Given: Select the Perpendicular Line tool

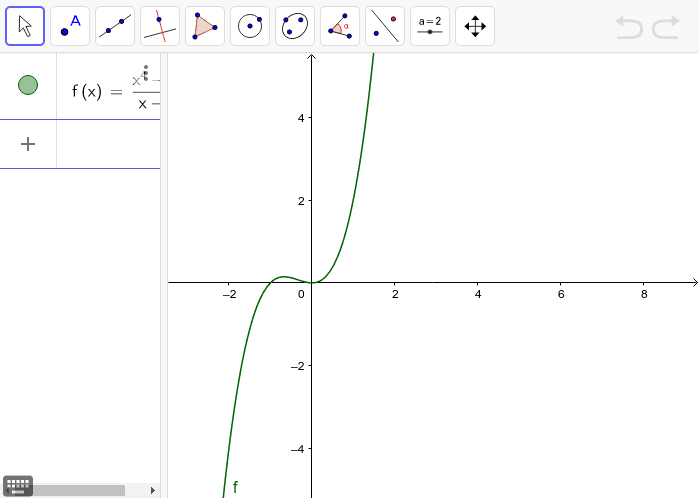Looking at the screenshot, I should (160, 26).
